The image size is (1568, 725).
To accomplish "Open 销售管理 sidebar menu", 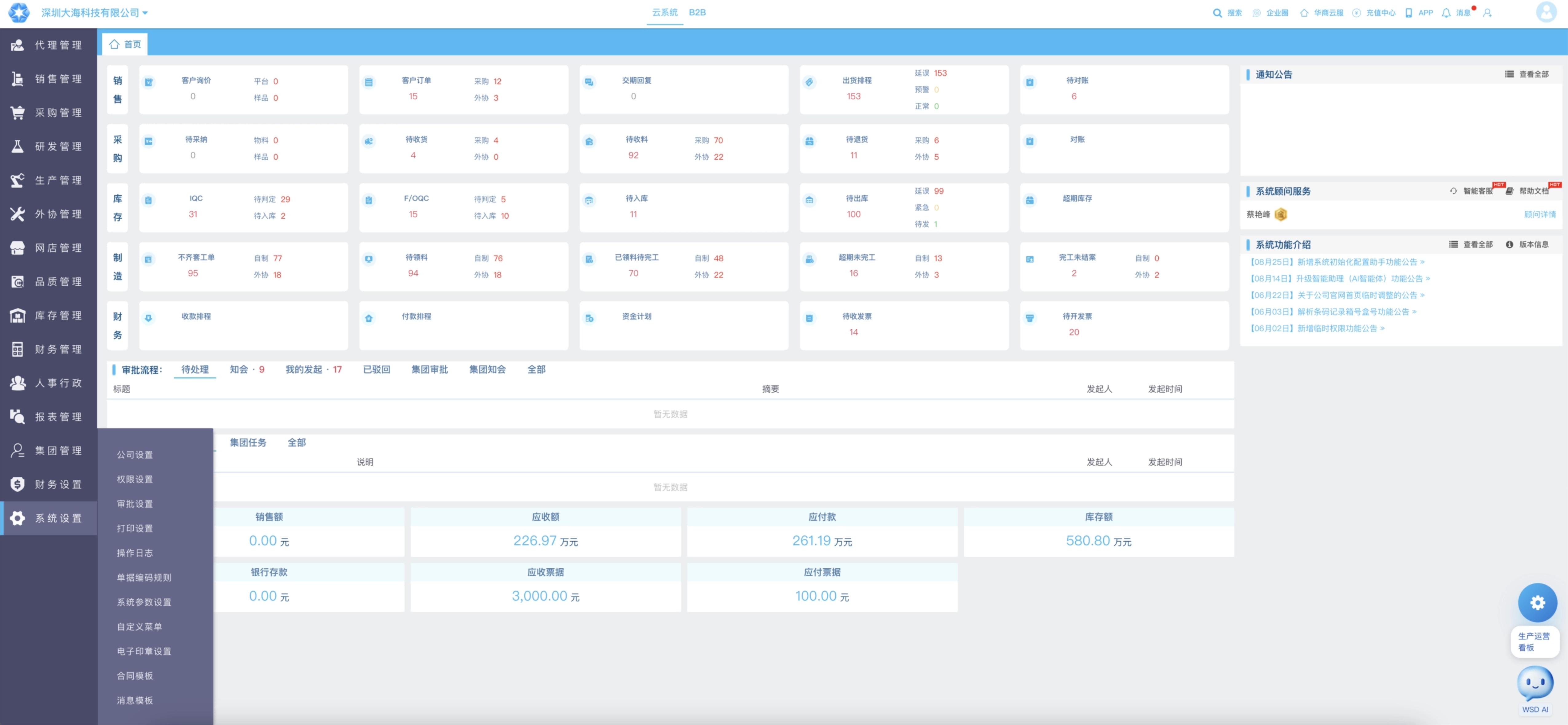I will pyautogui.click(x=48, y=79).
